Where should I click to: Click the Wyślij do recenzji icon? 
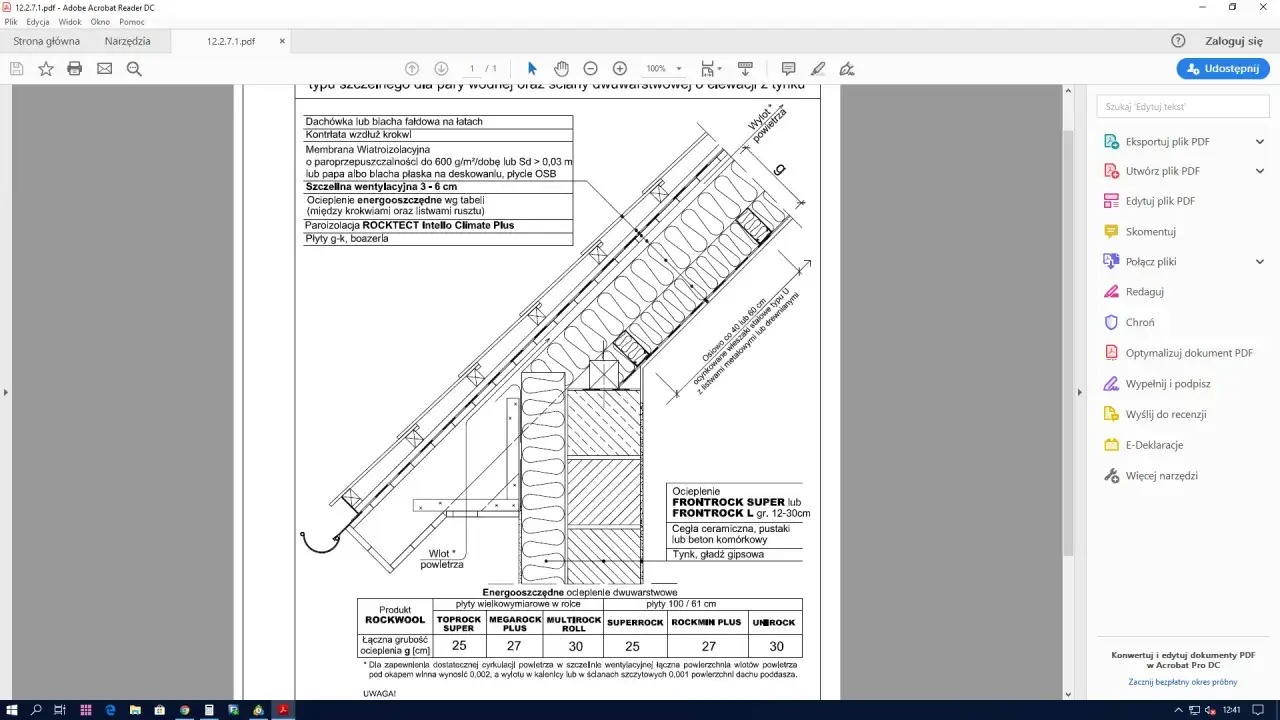[x=1111, y=414]
